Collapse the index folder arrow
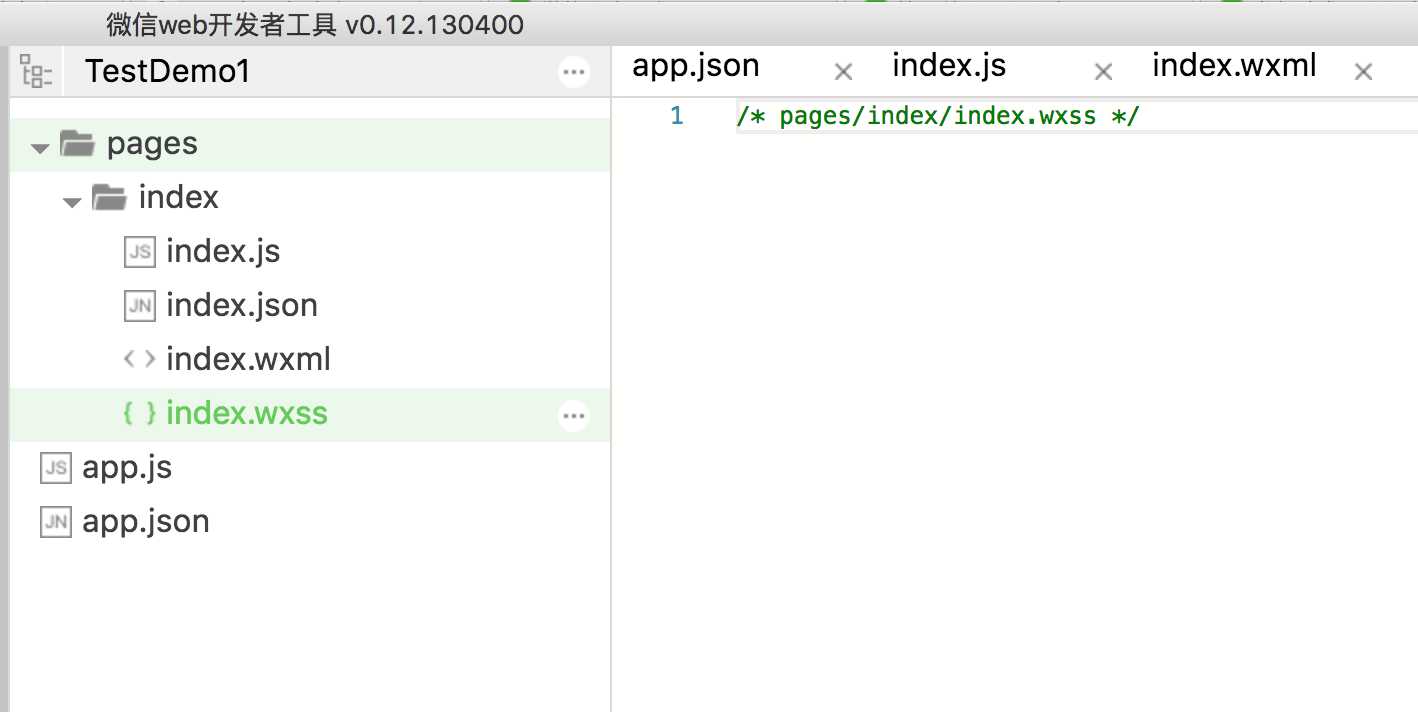 [72, 202]
